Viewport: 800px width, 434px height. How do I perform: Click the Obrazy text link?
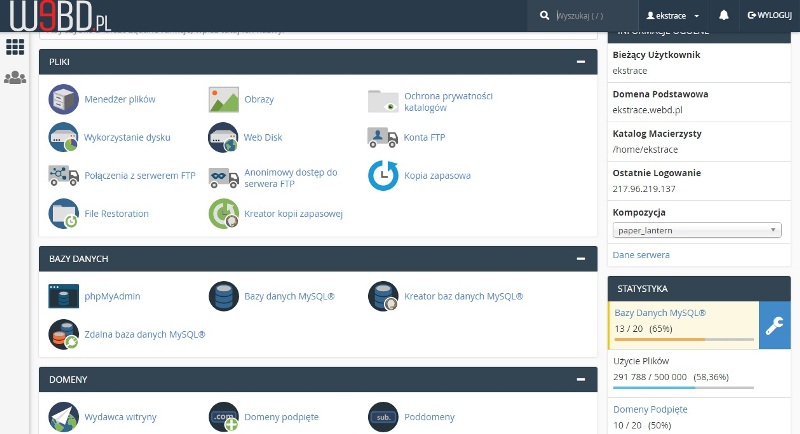pos(259,99)
